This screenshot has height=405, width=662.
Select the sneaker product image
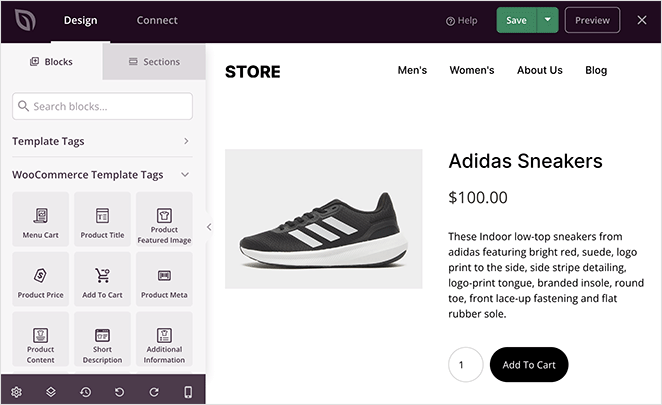pyautogui.click(x=323, y=219)
